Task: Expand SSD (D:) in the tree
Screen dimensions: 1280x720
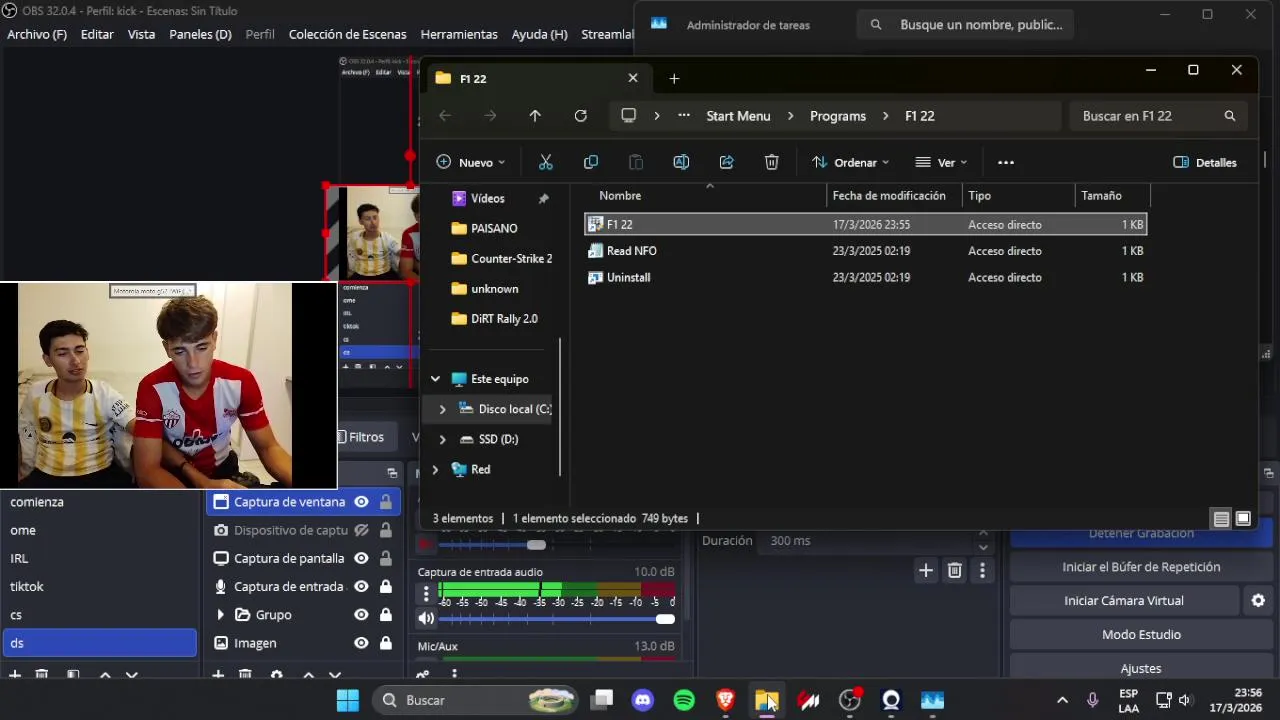Action: tap(442, 439)
